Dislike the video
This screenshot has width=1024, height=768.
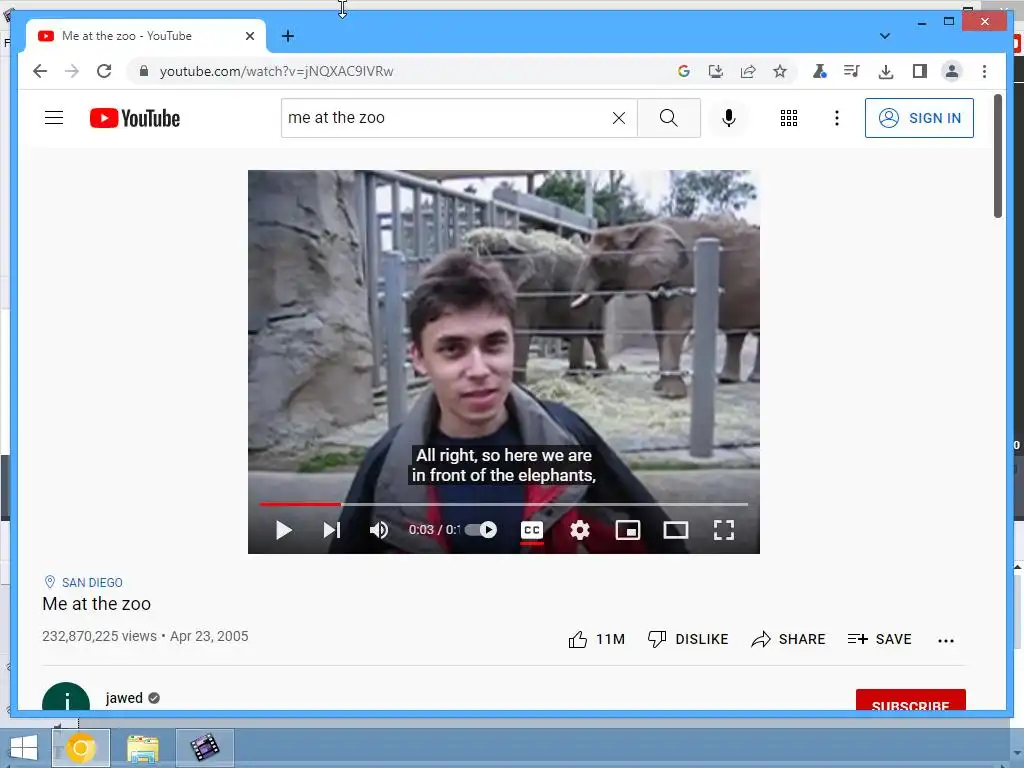coord(688,639)
